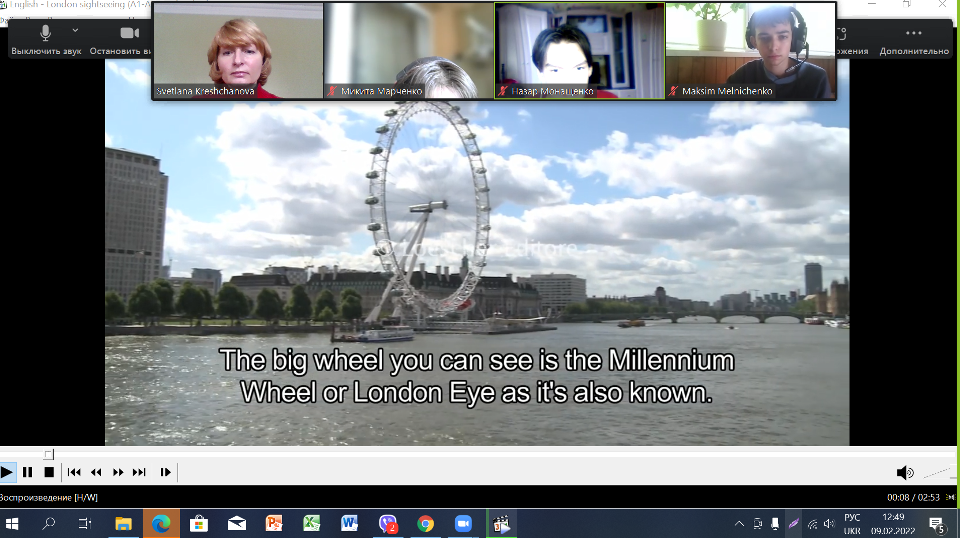Step forward one frame

[x=165, y=472]
